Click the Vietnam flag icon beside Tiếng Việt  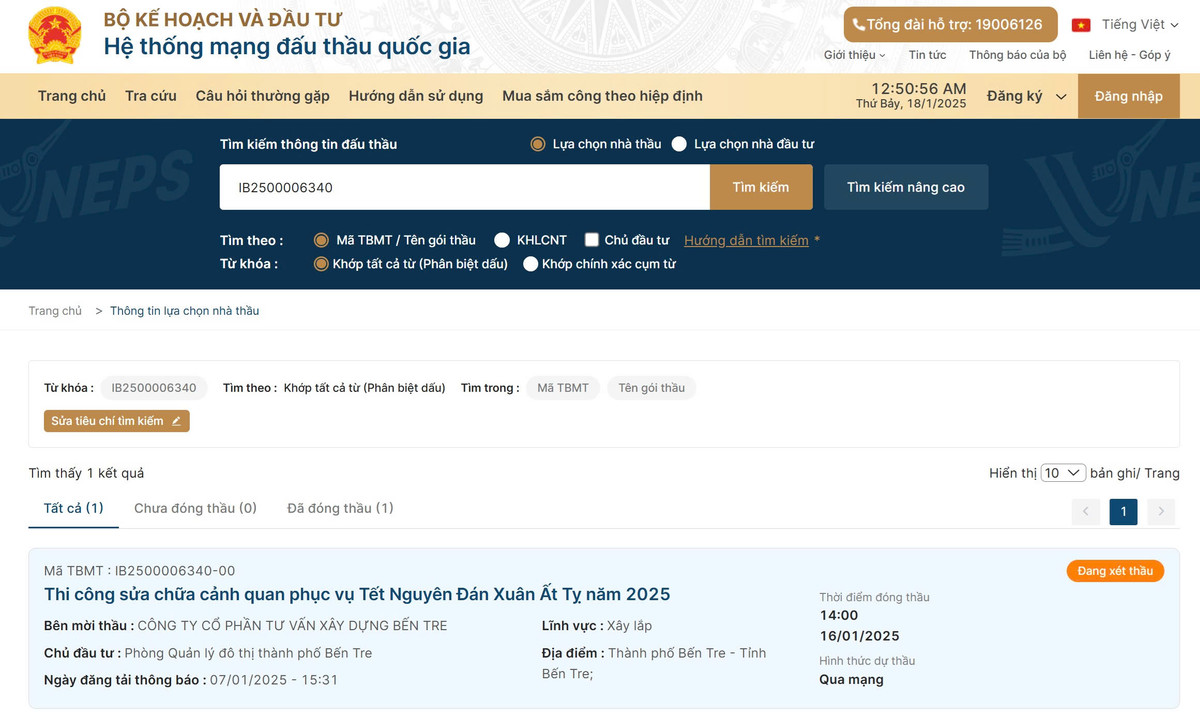(x=1080, y=24)
